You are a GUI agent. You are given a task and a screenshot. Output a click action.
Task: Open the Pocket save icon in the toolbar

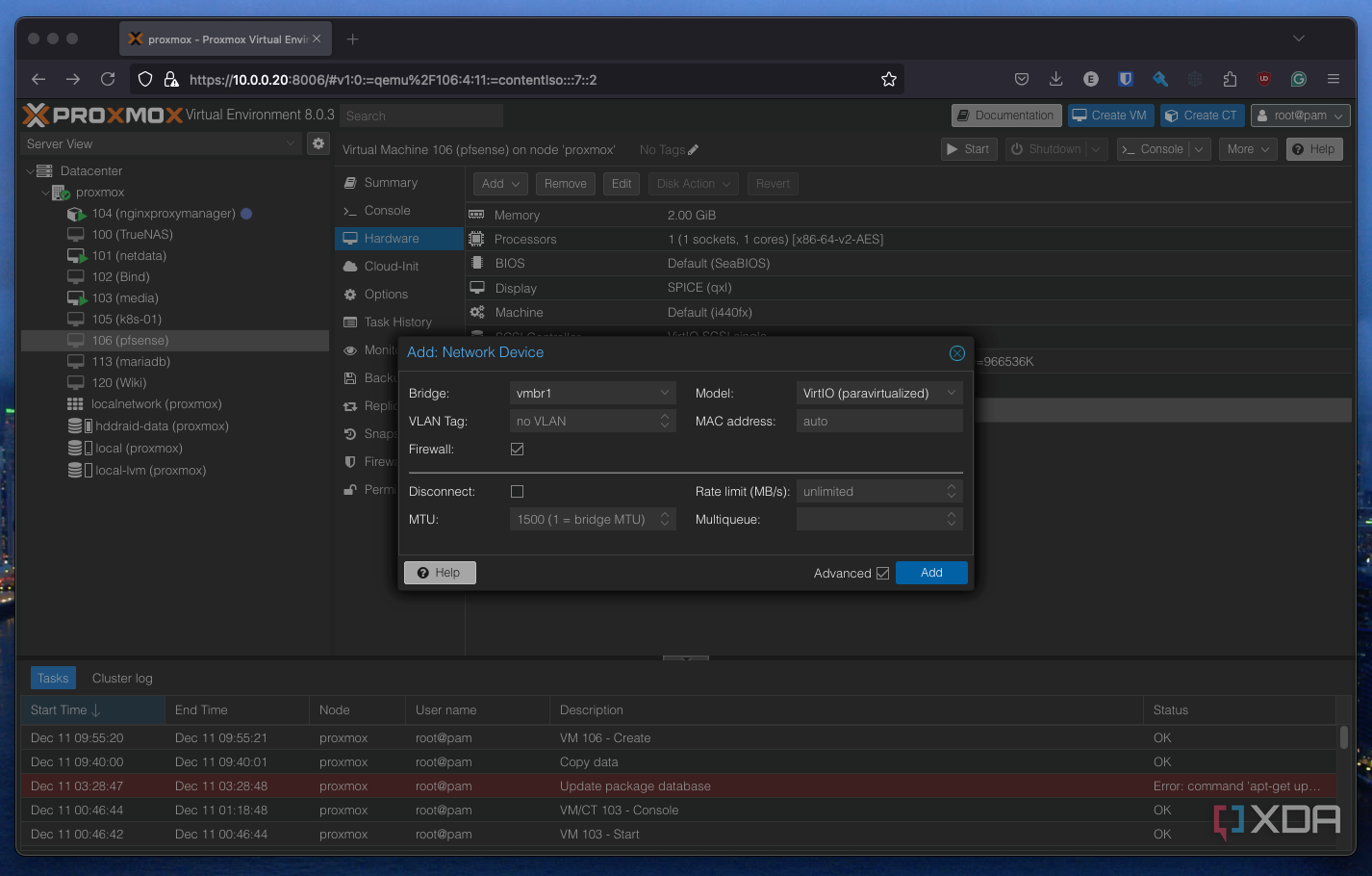[x=1022, y=79]
